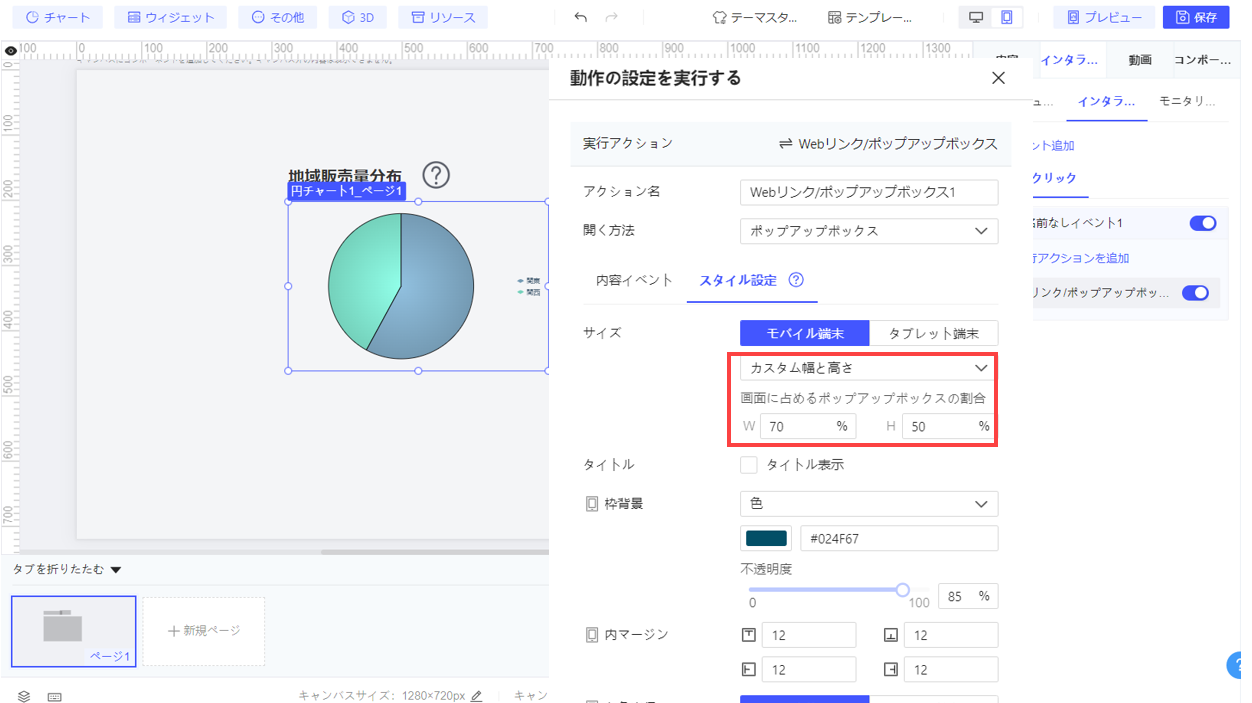This screenshot has width=1252, height=703.
Task: Toggle the リンク/ポップアップボックス action switch
Action: [x=1196, y=293]
